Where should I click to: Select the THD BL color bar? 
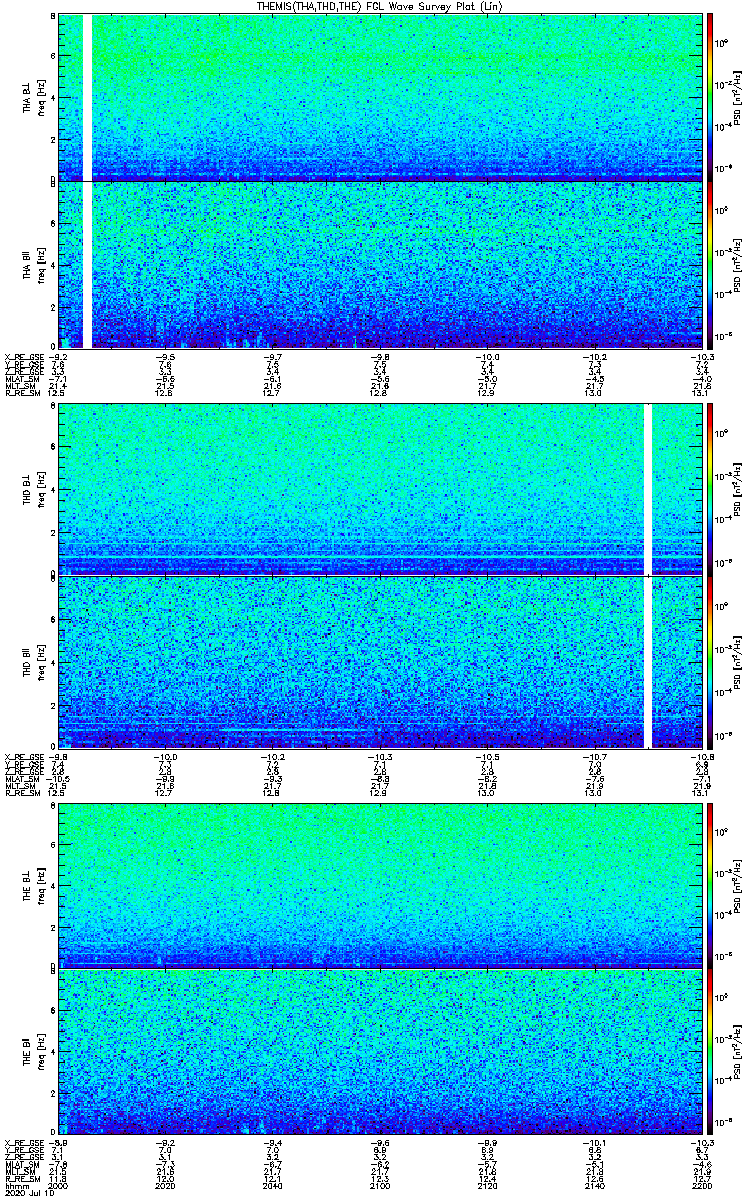[x=710, y=489]
